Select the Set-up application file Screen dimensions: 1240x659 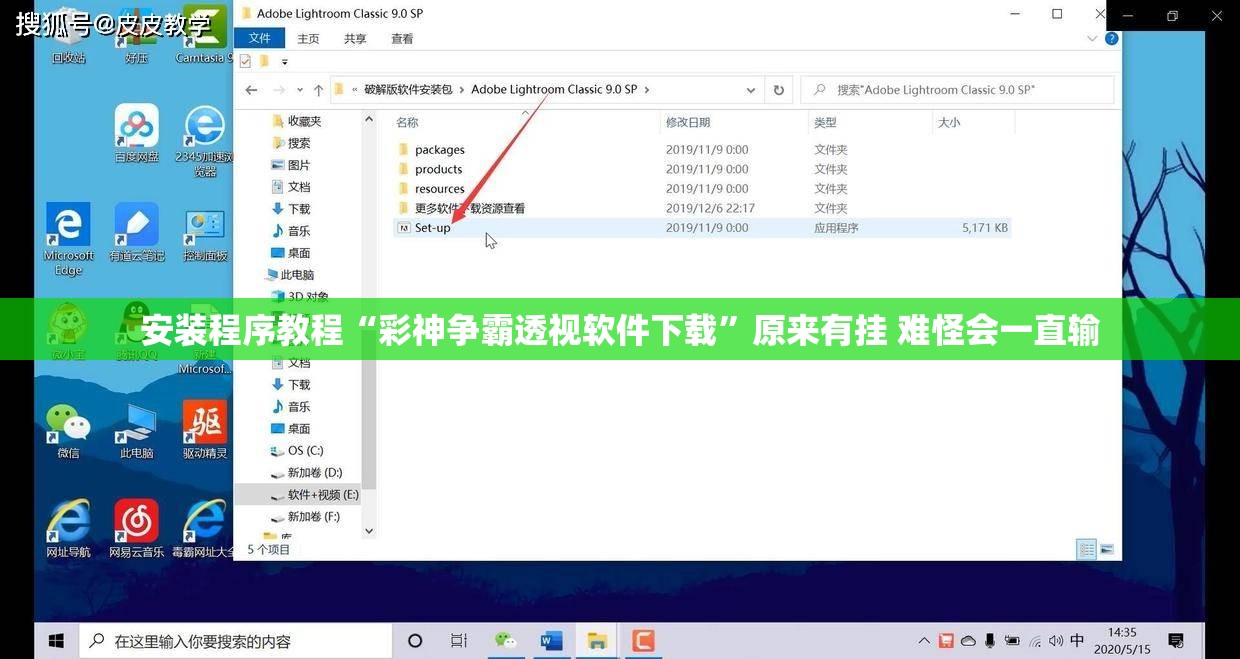tap(432, 228)
